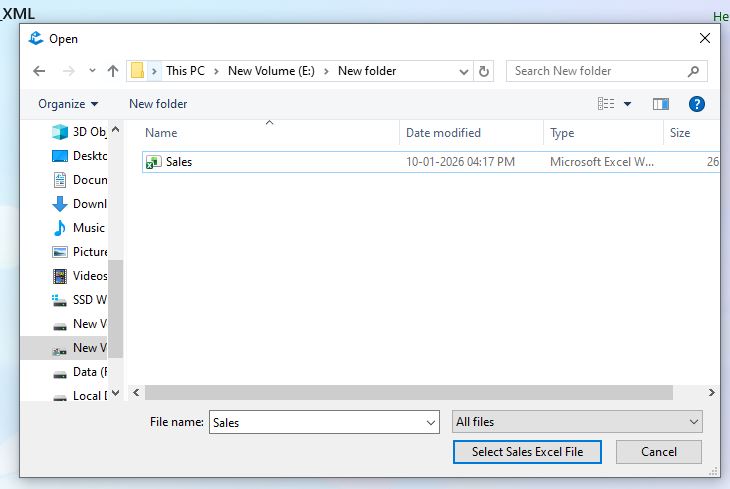Image resolution: width=730 pixels, height=489 pixels.
Task: Cancel the Open dialog
Action: point(658,452)
